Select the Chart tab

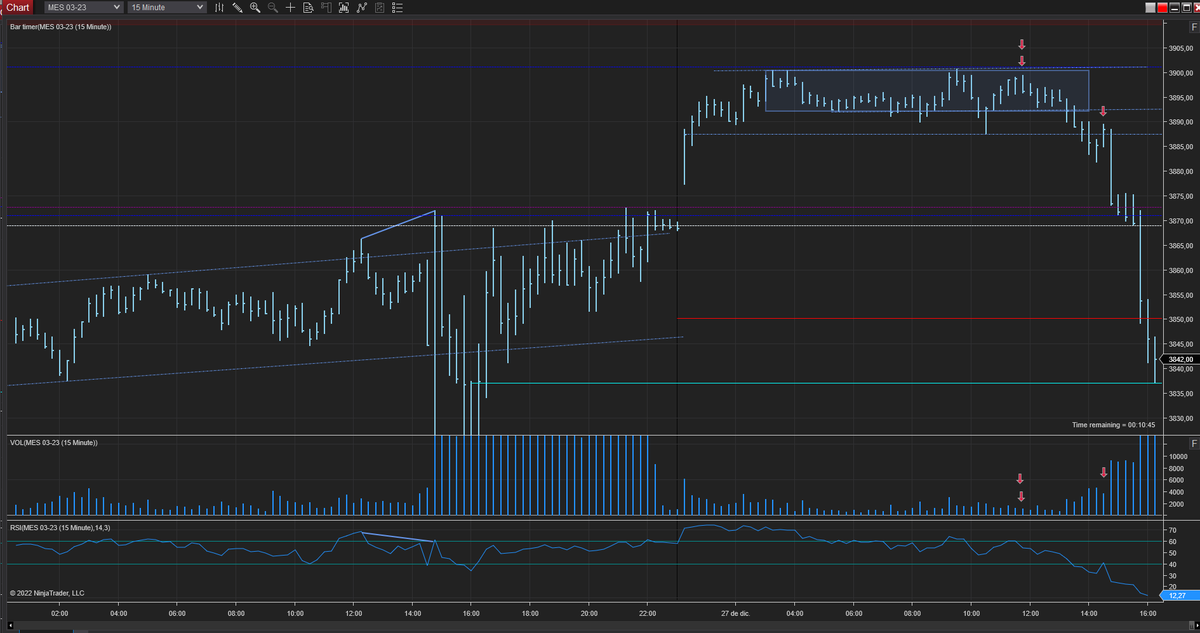point(18,7)
